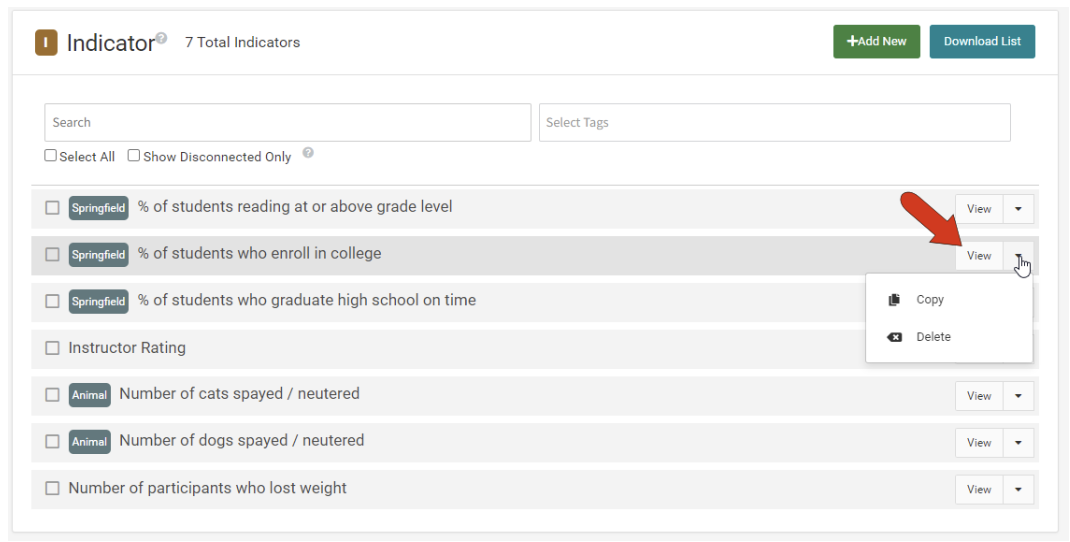Click the Animal tag on cats indicator
1070x542 pixels.
[x=89, y=395]
